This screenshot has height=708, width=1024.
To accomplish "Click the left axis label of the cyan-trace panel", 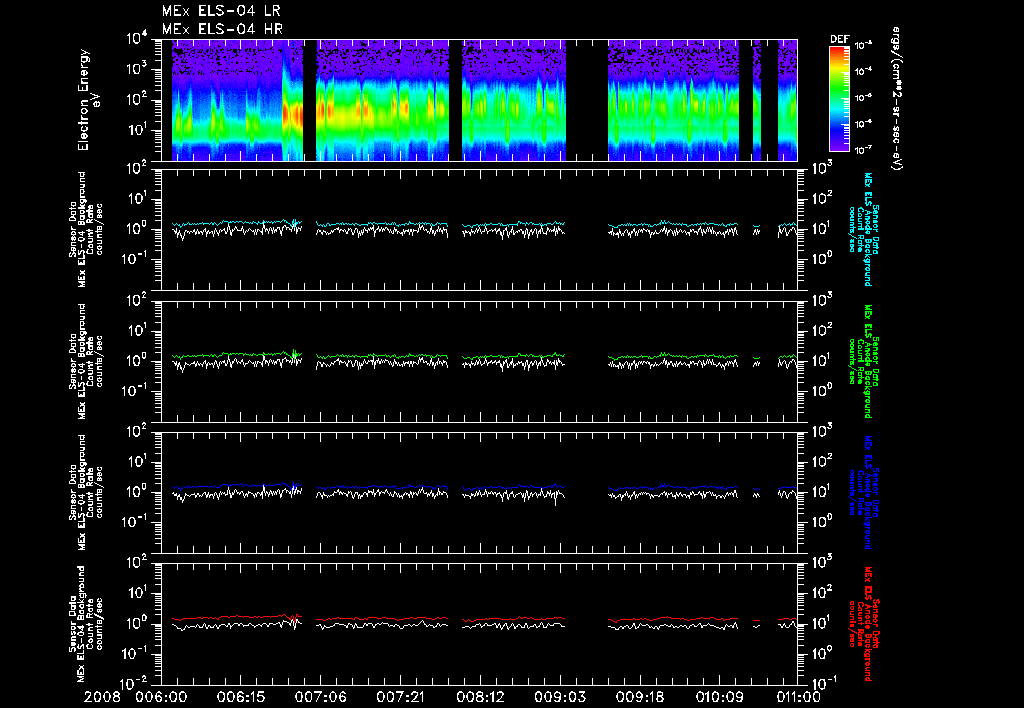I will click(85, 229).
